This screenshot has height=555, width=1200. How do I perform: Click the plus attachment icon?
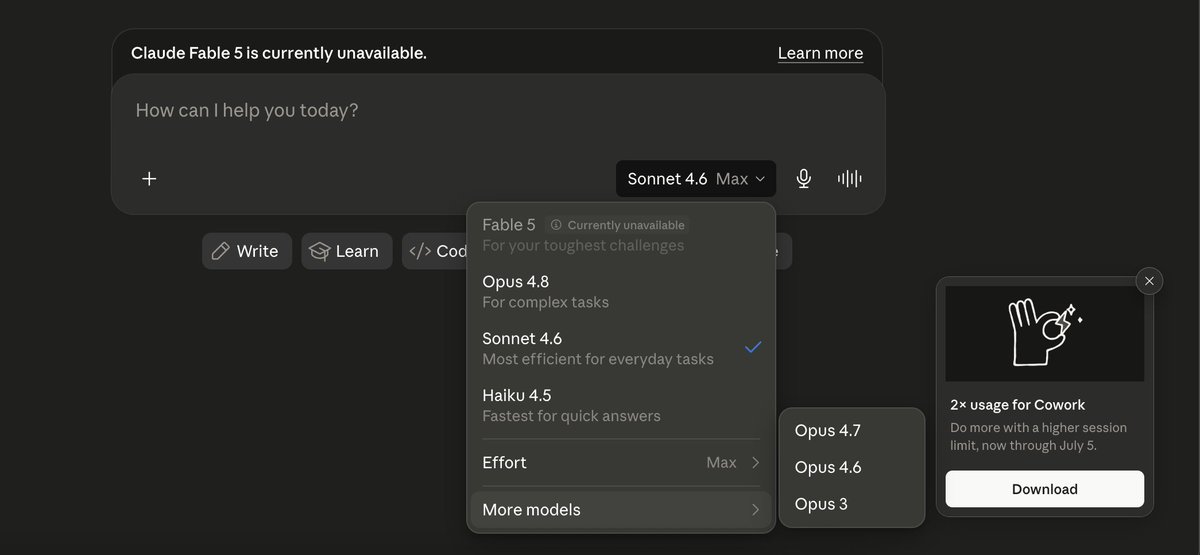(149, 179)
